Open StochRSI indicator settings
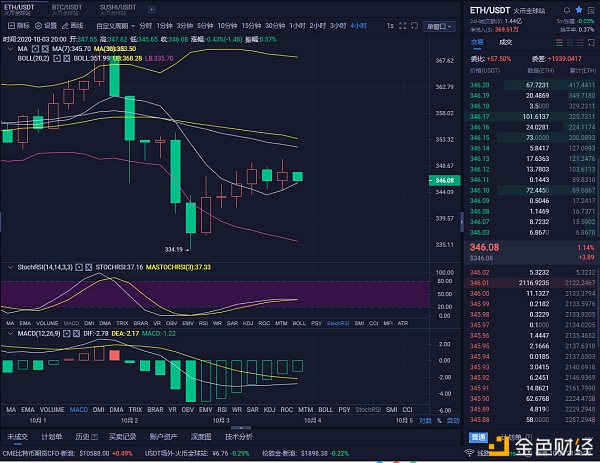This screenshot has height=463, width=600. (x=79, y=267)
